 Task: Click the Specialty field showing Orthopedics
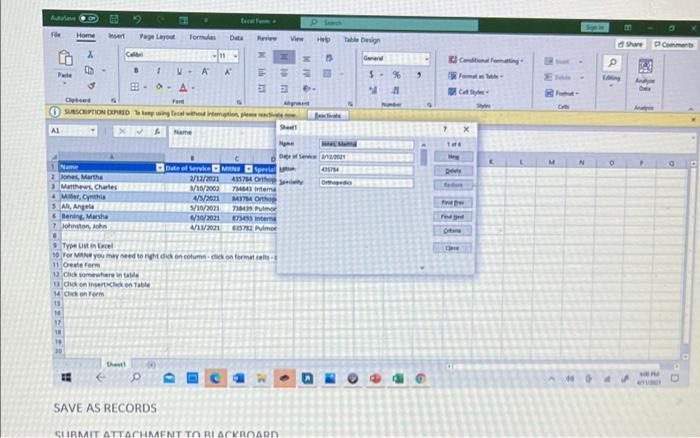366,182
